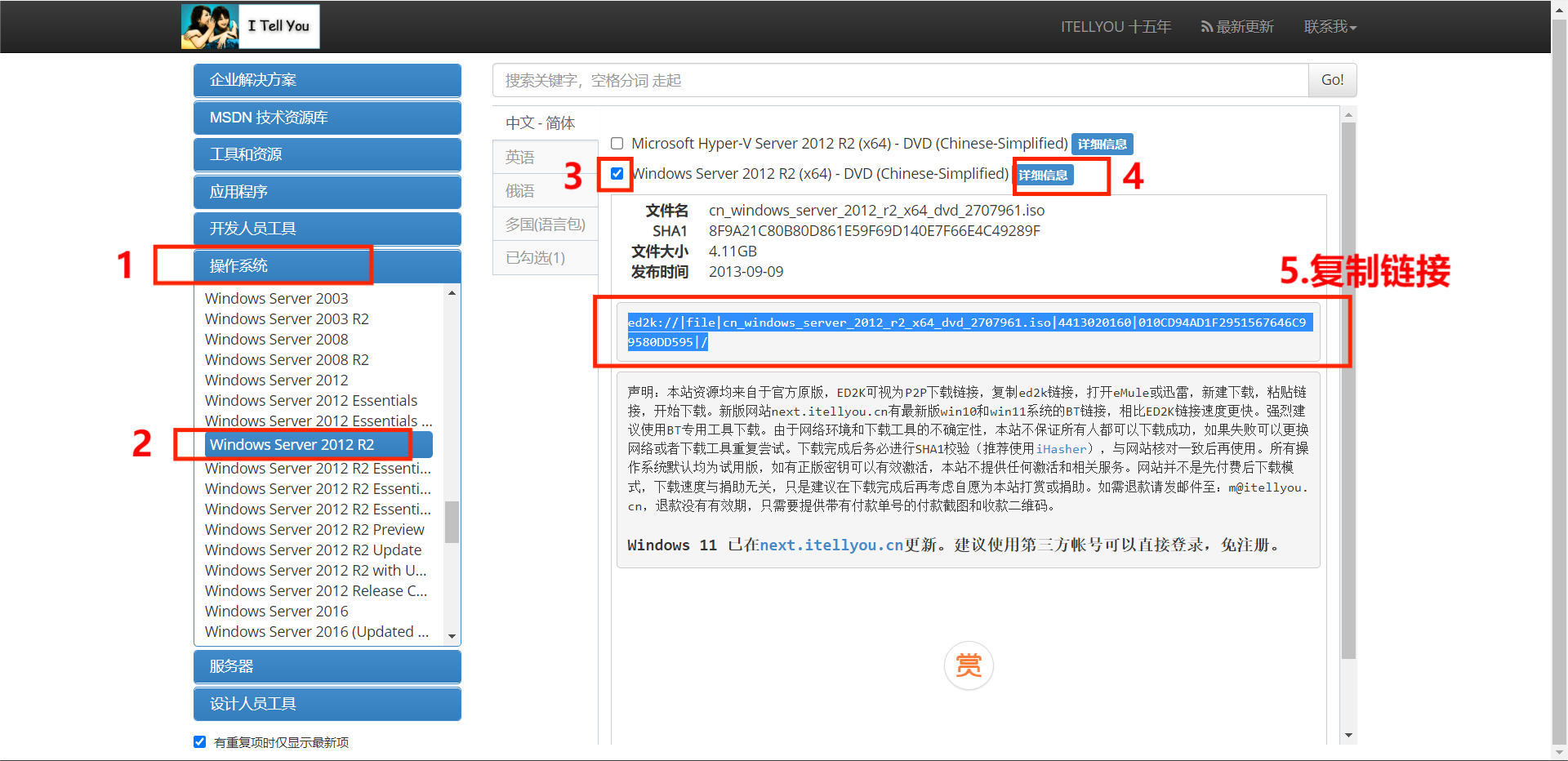Open the 最新更新 RSS feed link
Viewport: 1568px width, 761px height.
tap(1237, 27)
